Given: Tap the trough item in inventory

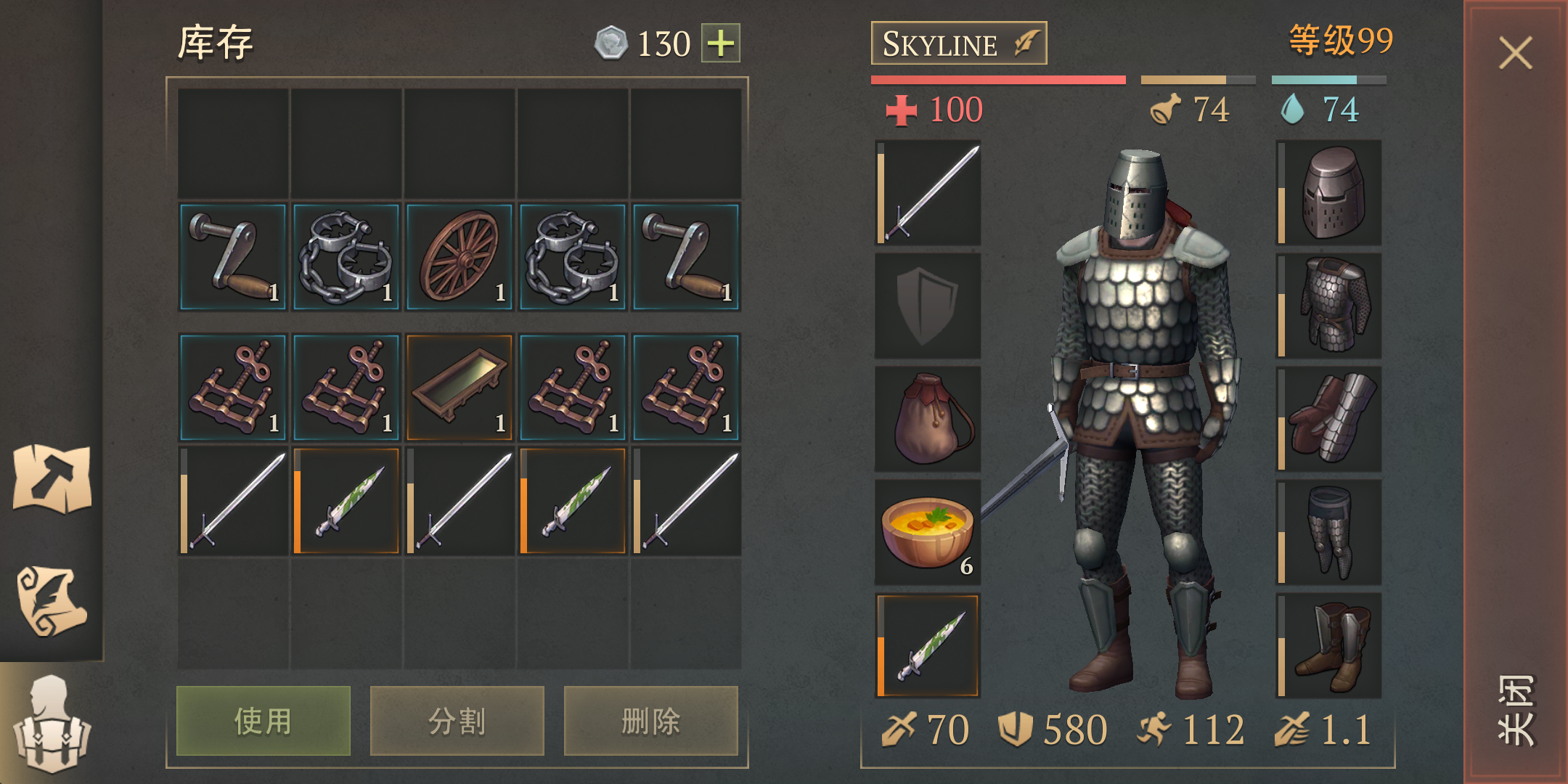Looking at the screenshot, I should (460, 387).
